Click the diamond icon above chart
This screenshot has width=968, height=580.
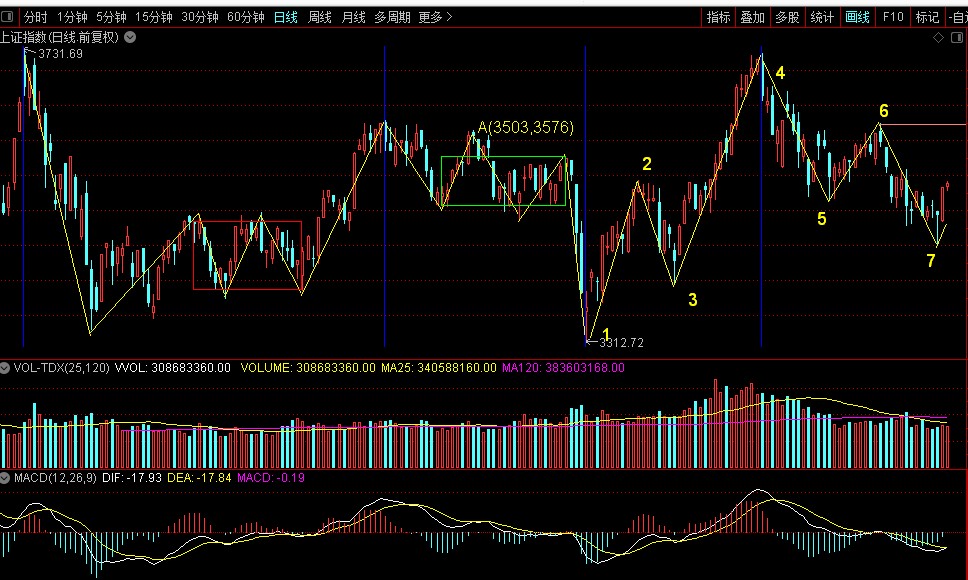[938, 38]
